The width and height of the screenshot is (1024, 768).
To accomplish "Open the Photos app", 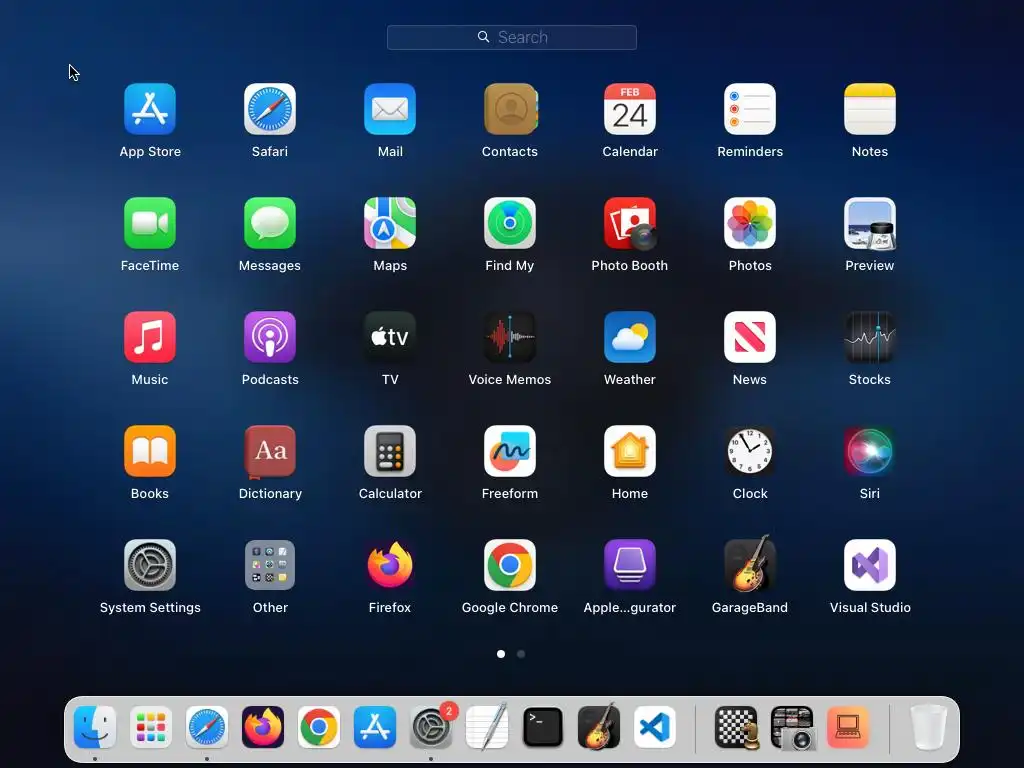I will pyautogui.click(x=750, y=223).
